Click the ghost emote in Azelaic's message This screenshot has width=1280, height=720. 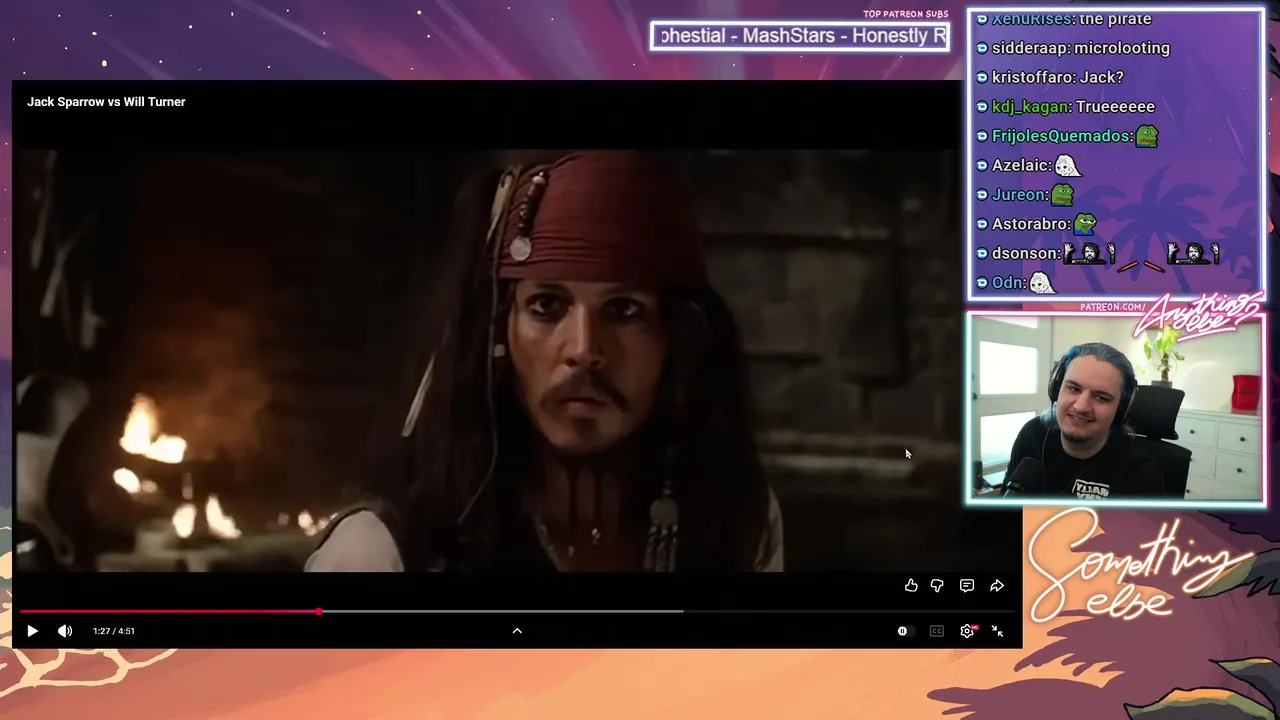click(1068, 165)
